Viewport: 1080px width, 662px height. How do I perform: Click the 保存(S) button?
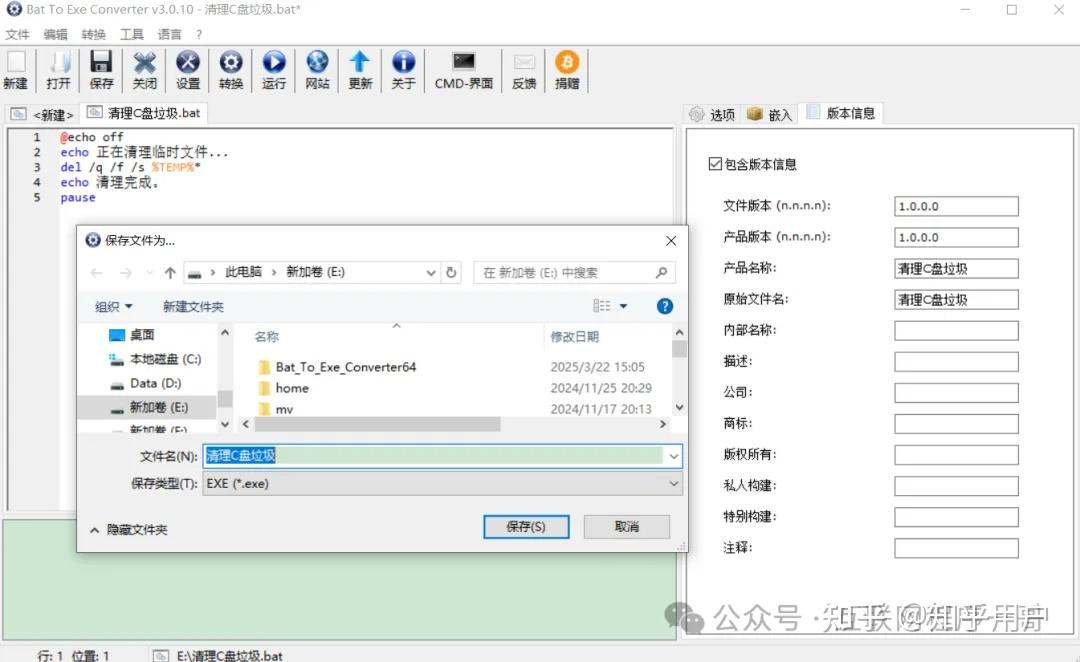[x=526, y=526]
